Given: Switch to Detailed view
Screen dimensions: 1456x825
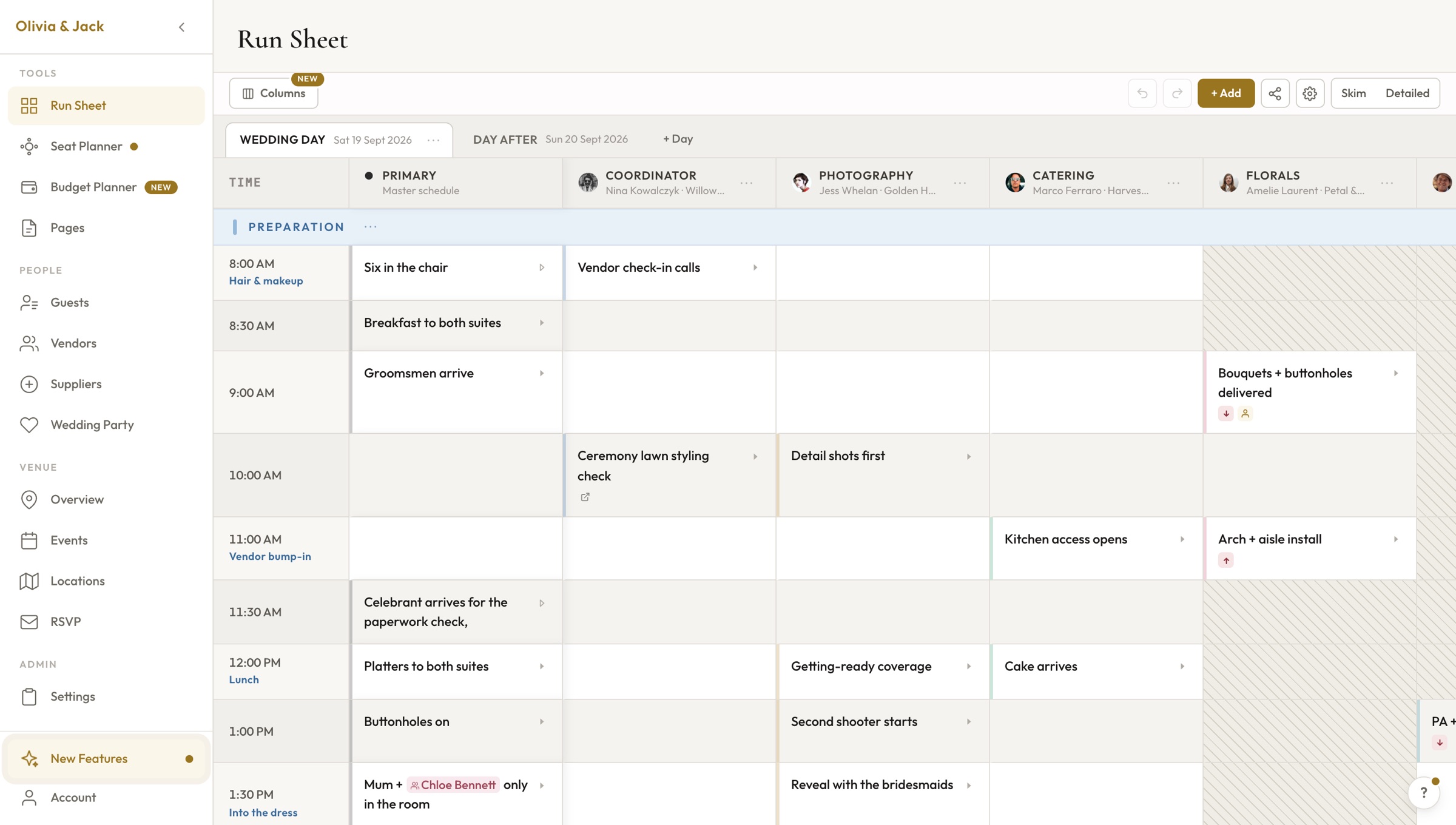Looking at the screenshot, I should 1407,93.
